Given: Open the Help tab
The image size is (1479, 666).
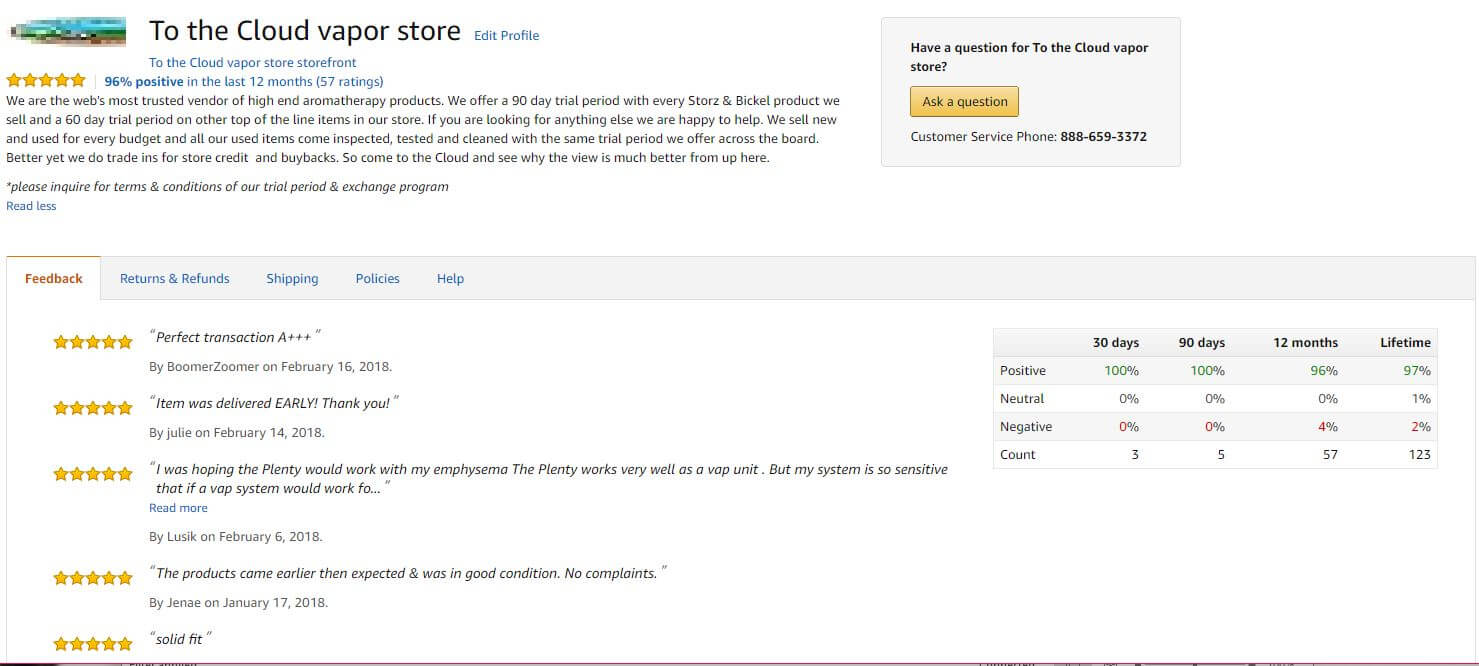Looking at the screenshot, I should [x=450, y=279].
